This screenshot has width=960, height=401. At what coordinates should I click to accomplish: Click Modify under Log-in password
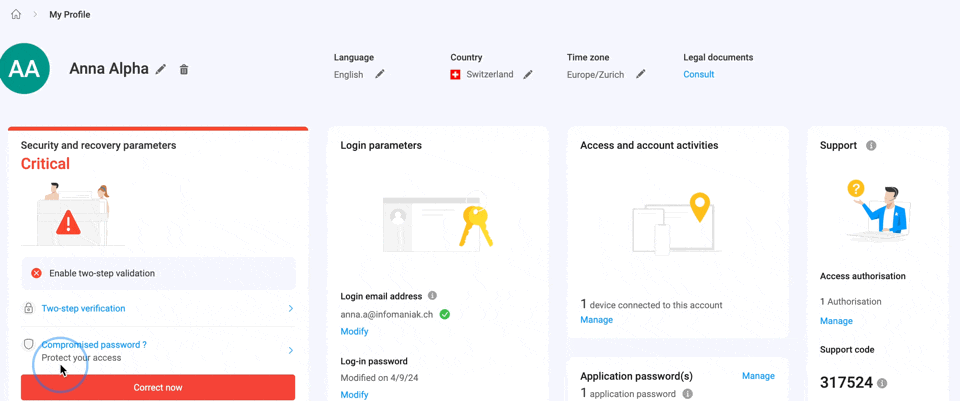point(354,395)
